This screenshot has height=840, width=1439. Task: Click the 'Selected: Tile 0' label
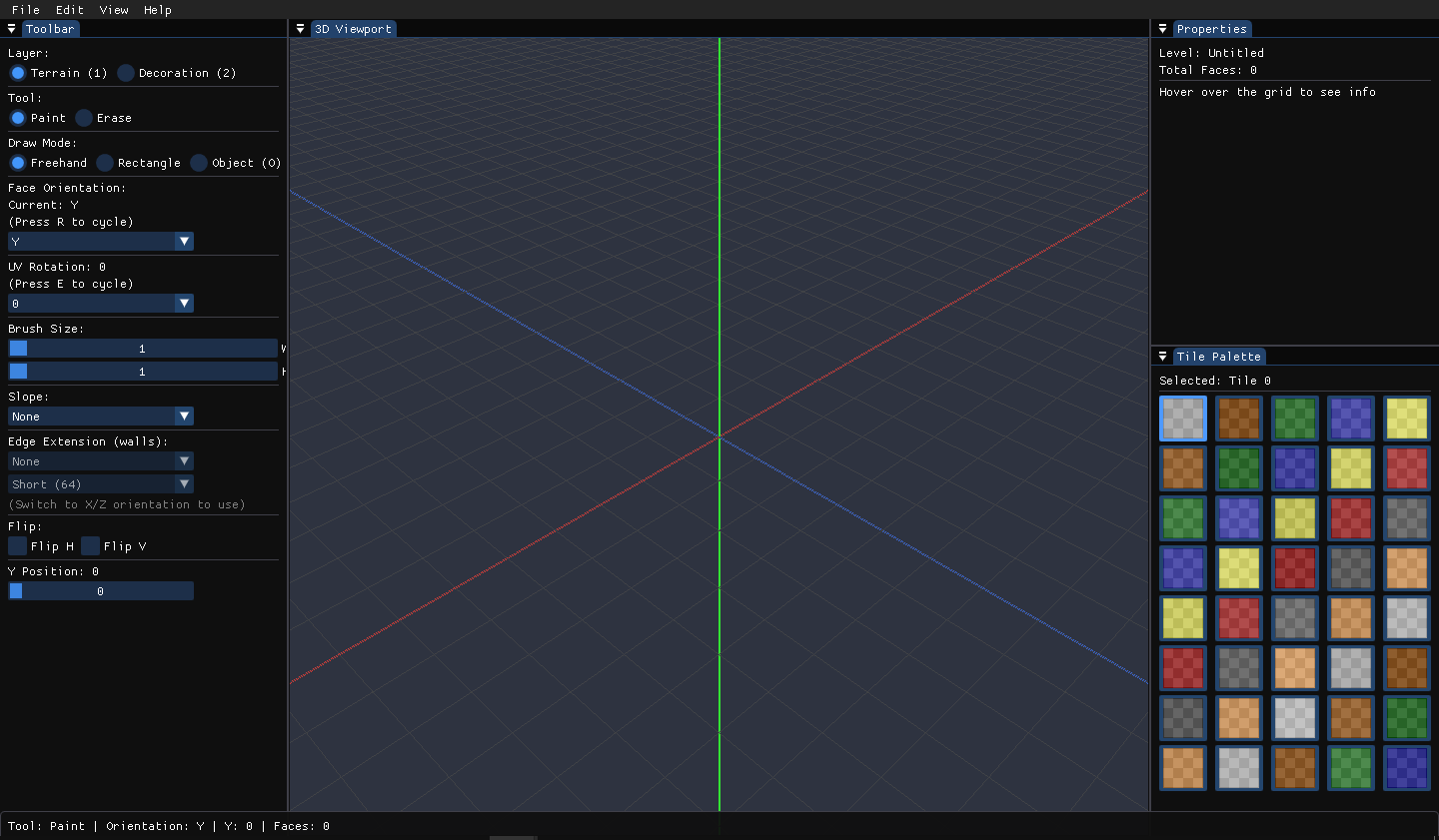click(x=1215, y=381)
